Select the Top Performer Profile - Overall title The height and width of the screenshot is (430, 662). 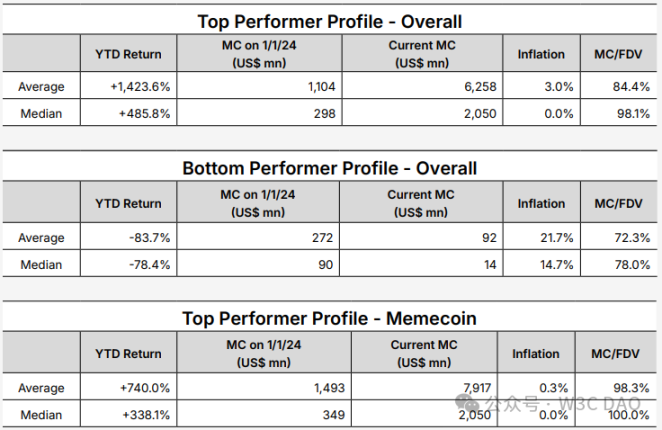pos(328,21)
